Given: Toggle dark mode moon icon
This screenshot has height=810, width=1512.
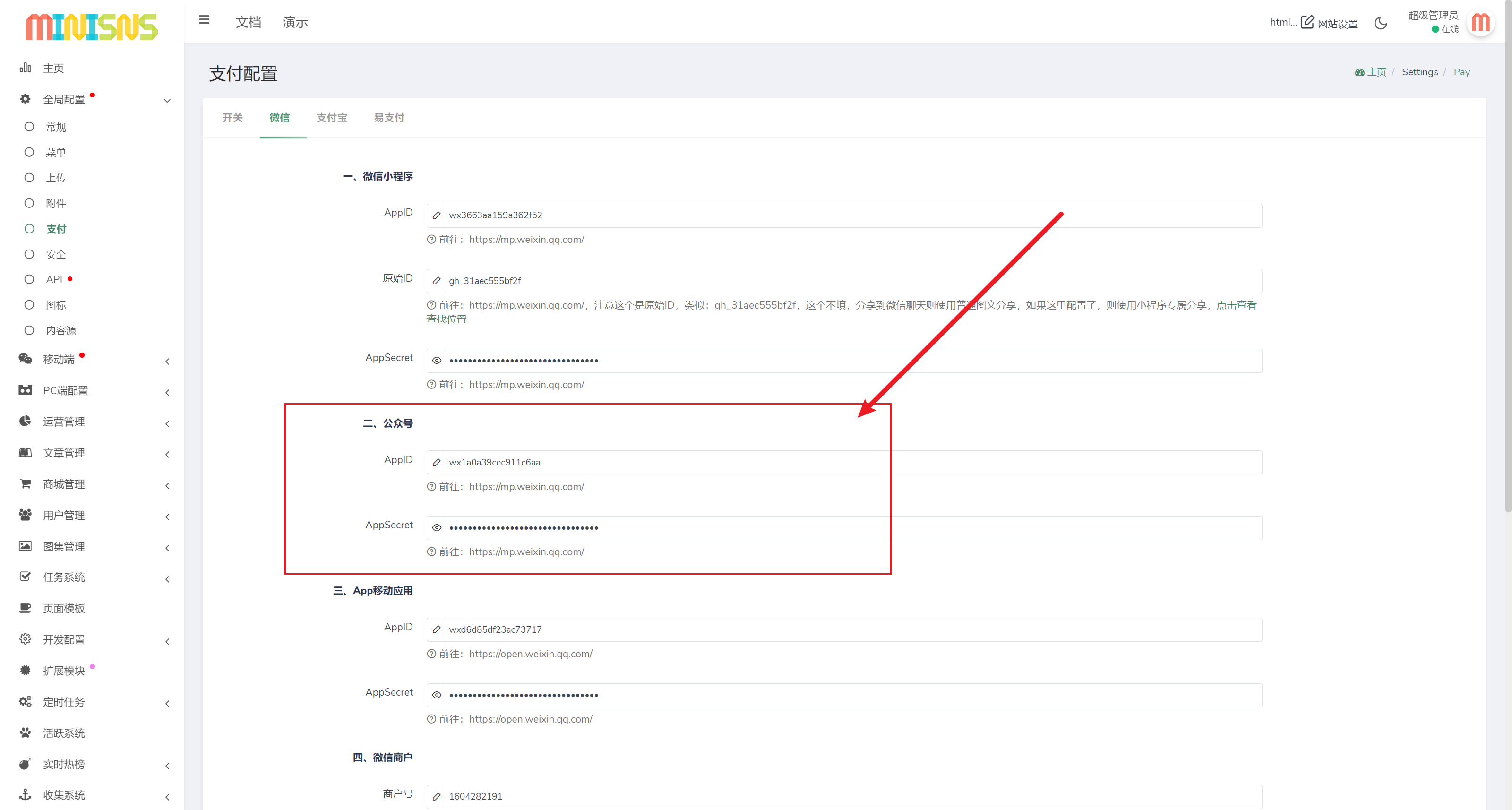Looking at the screenshot, I should (1381, 24).
